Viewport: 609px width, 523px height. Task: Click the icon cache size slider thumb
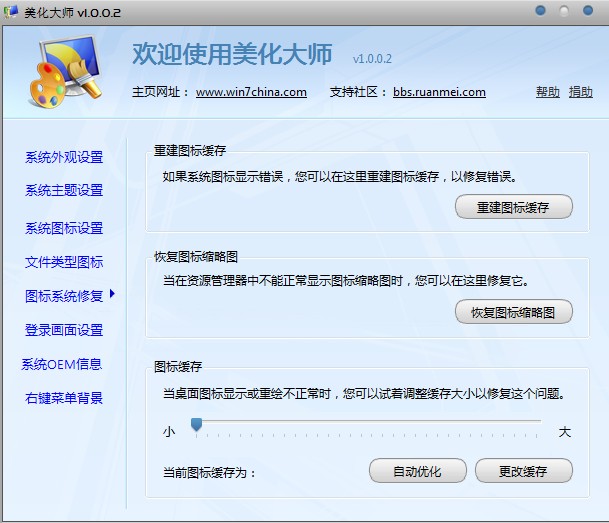[197, 424]
